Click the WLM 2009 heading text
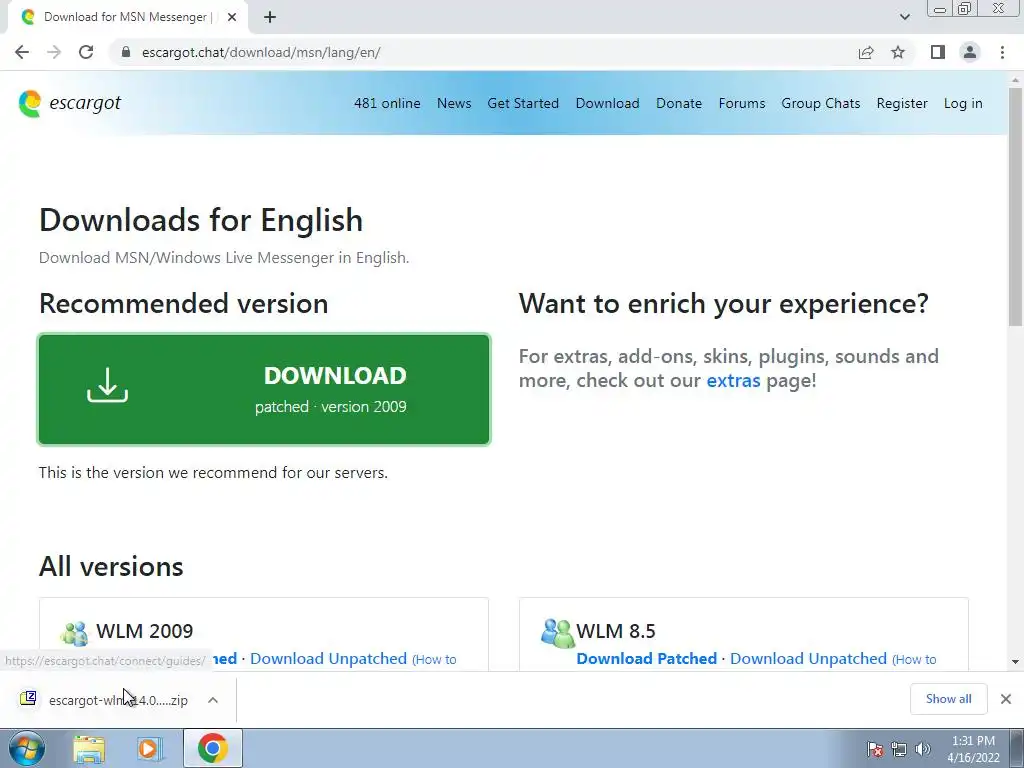This screenshot has width=1024, height=768. [144, 631]
